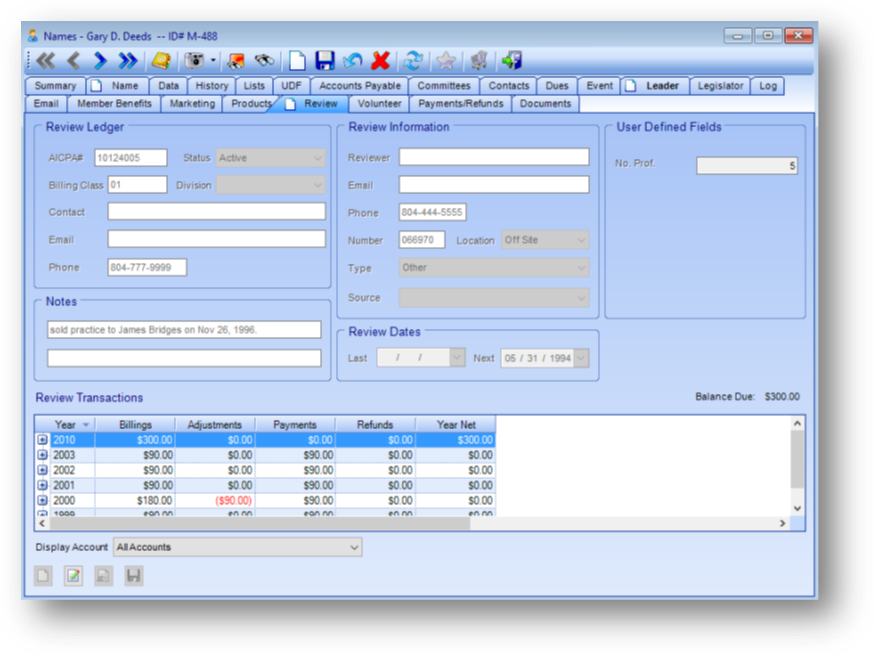
Task: Open the Status dropdown showing Active
Action: (270, 158)
